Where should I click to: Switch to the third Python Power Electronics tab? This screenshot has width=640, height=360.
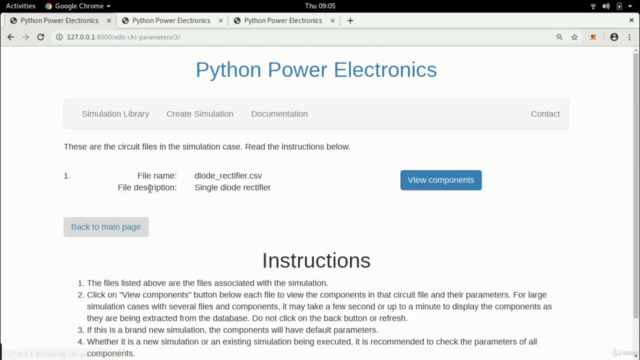[283, 20]
